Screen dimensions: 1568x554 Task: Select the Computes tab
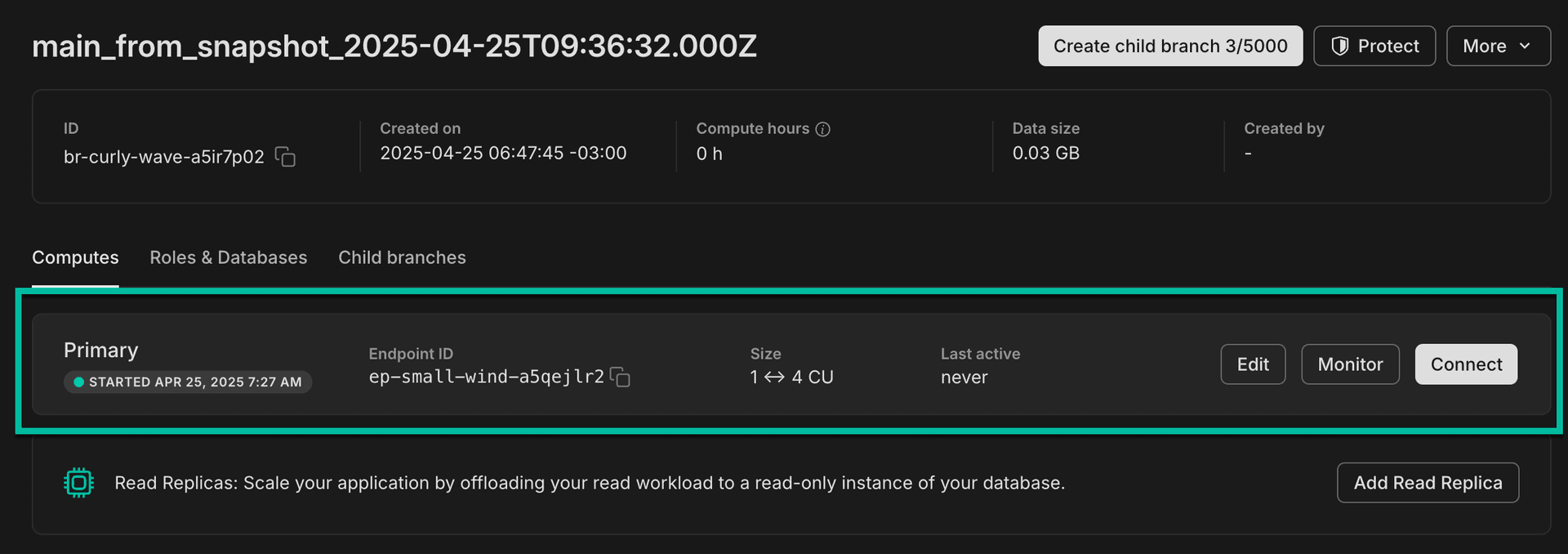pos(74,257)
